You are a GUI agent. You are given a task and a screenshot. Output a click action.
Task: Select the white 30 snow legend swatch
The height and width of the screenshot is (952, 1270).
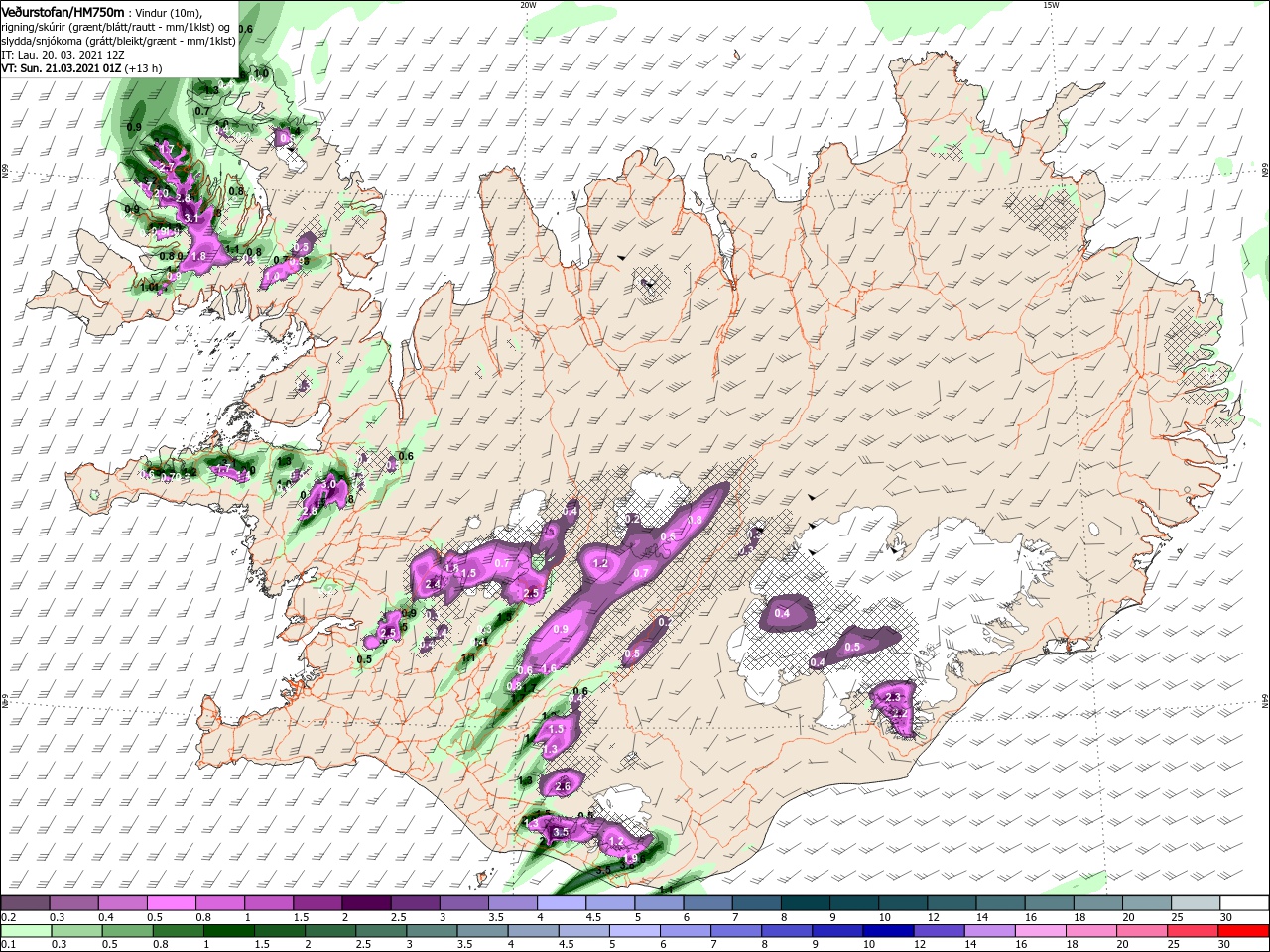(1244, 903)
